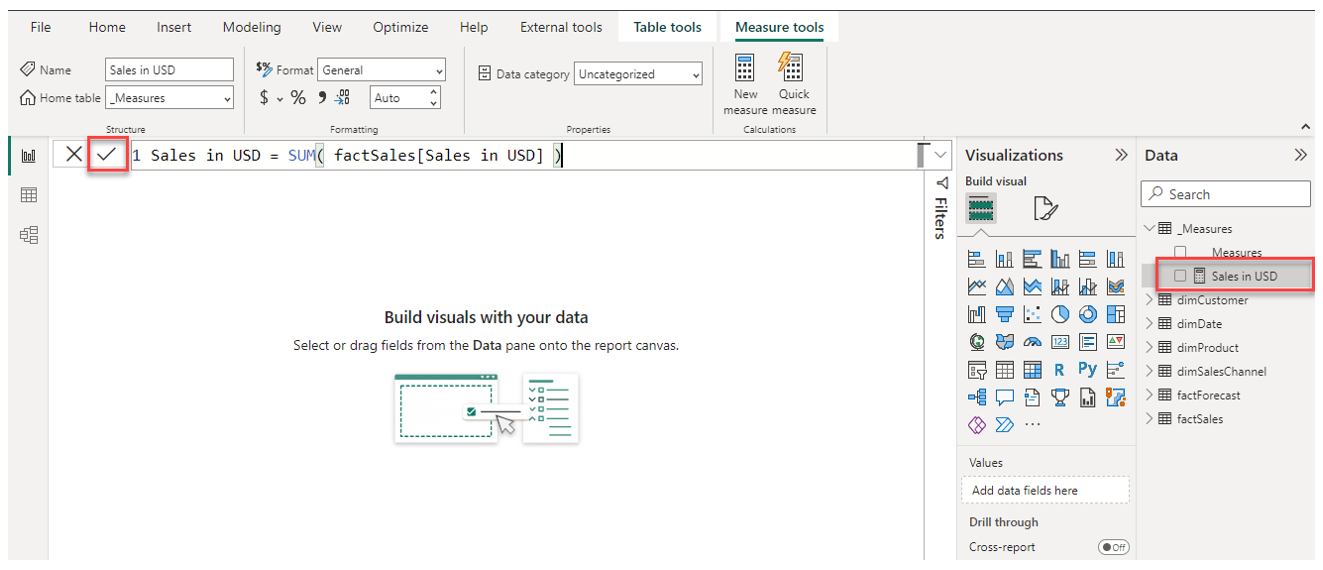Image resolution: width=1323 pixels, height=570 pixels.
Task: Pick the R script visual
Action: point(1060,369)
